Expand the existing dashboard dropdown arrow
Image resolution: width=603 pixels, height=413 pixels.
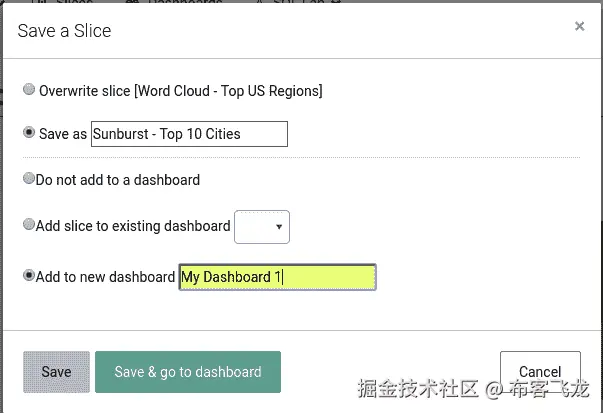[279, 227]
